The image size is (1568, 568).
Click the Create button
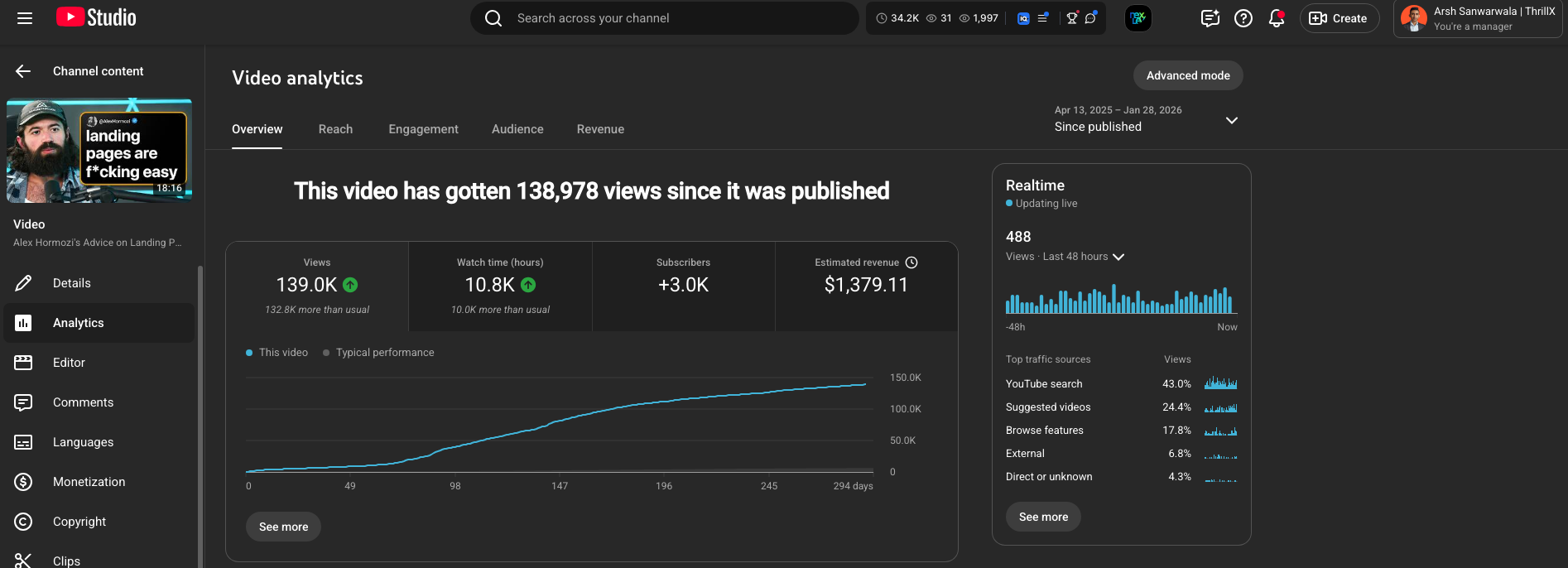tap(1339, 18)
